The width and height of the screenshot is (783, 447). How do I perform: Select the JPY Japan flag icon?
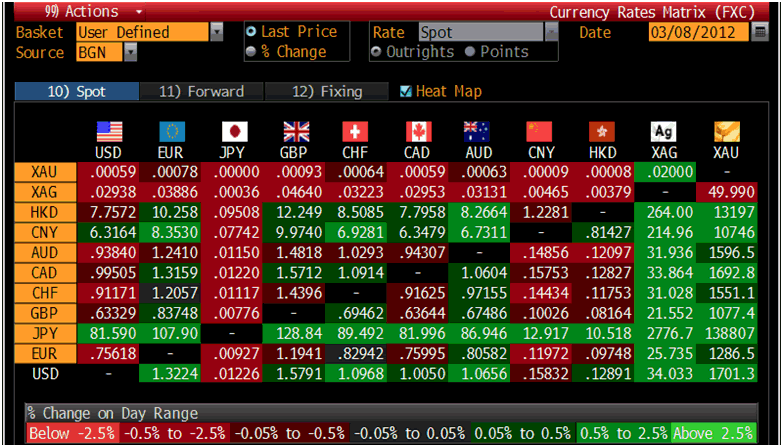tap(233, 132)
